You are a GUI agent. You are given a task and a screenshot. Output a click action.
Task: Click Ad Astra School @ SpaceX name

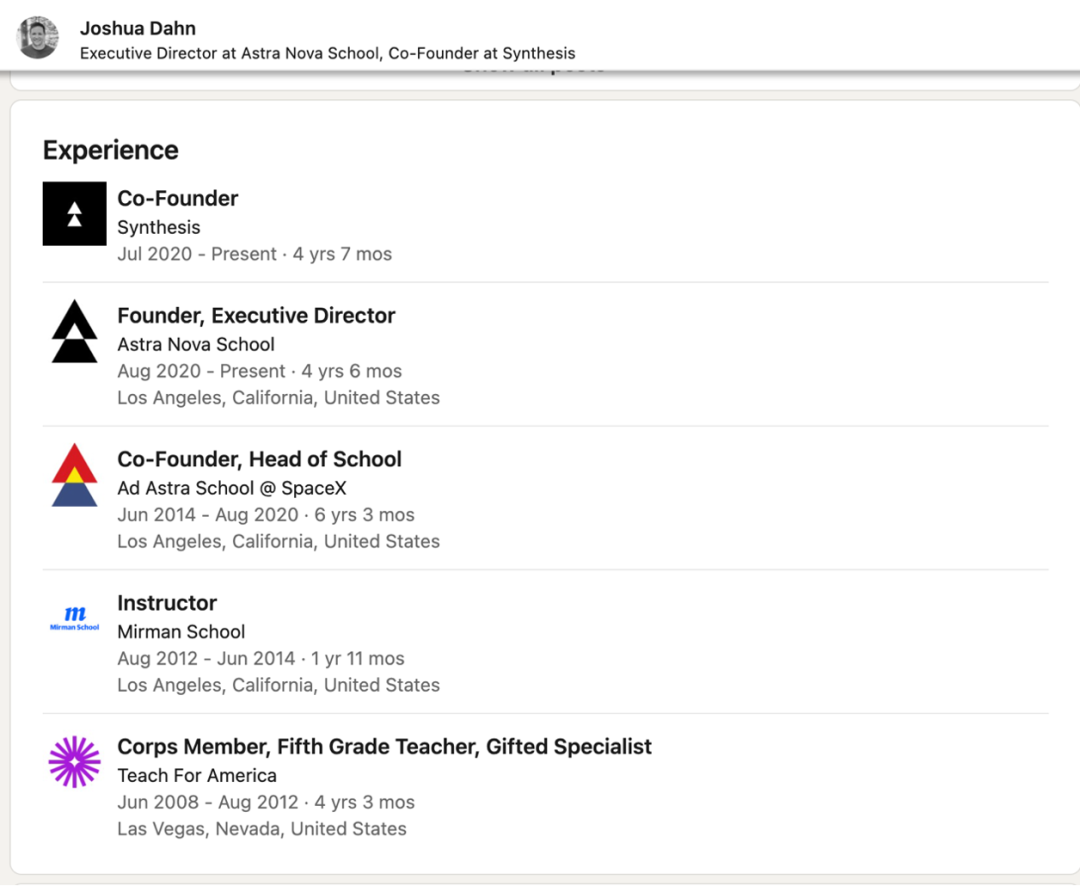(232, 488)
